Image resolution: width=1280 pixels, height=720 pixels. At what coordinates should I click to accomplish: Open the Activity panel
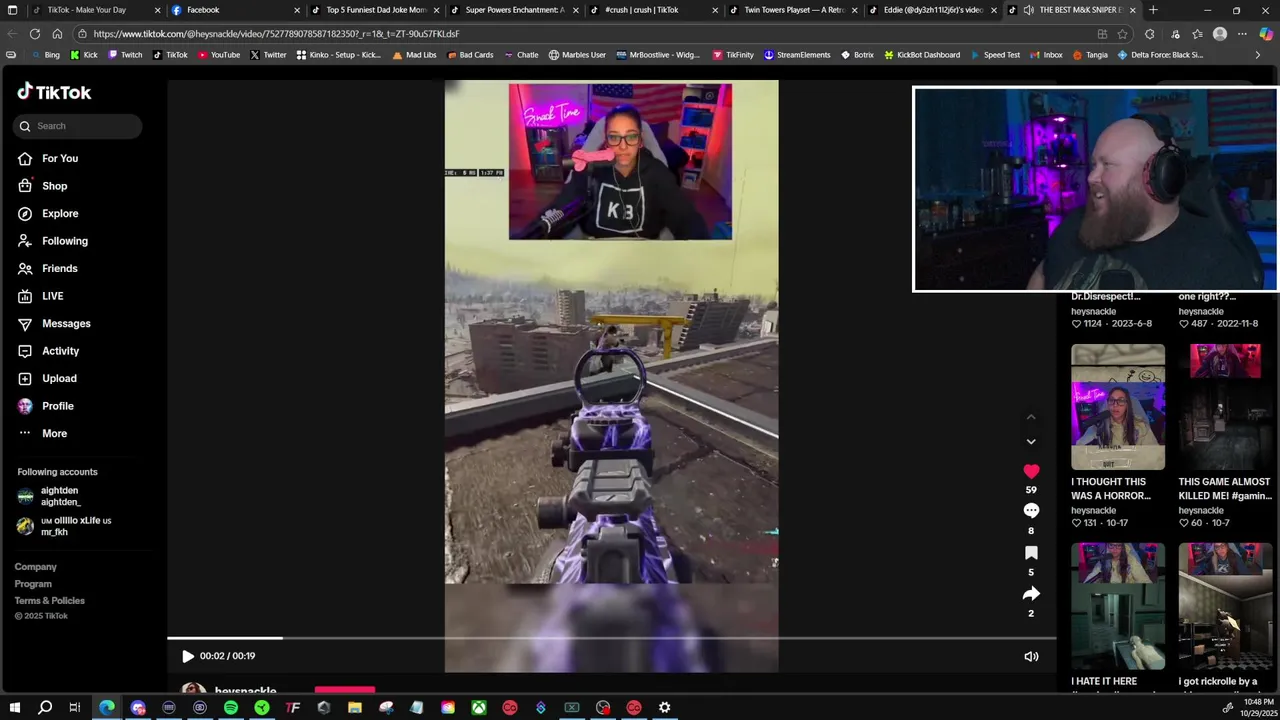(60, 351)
